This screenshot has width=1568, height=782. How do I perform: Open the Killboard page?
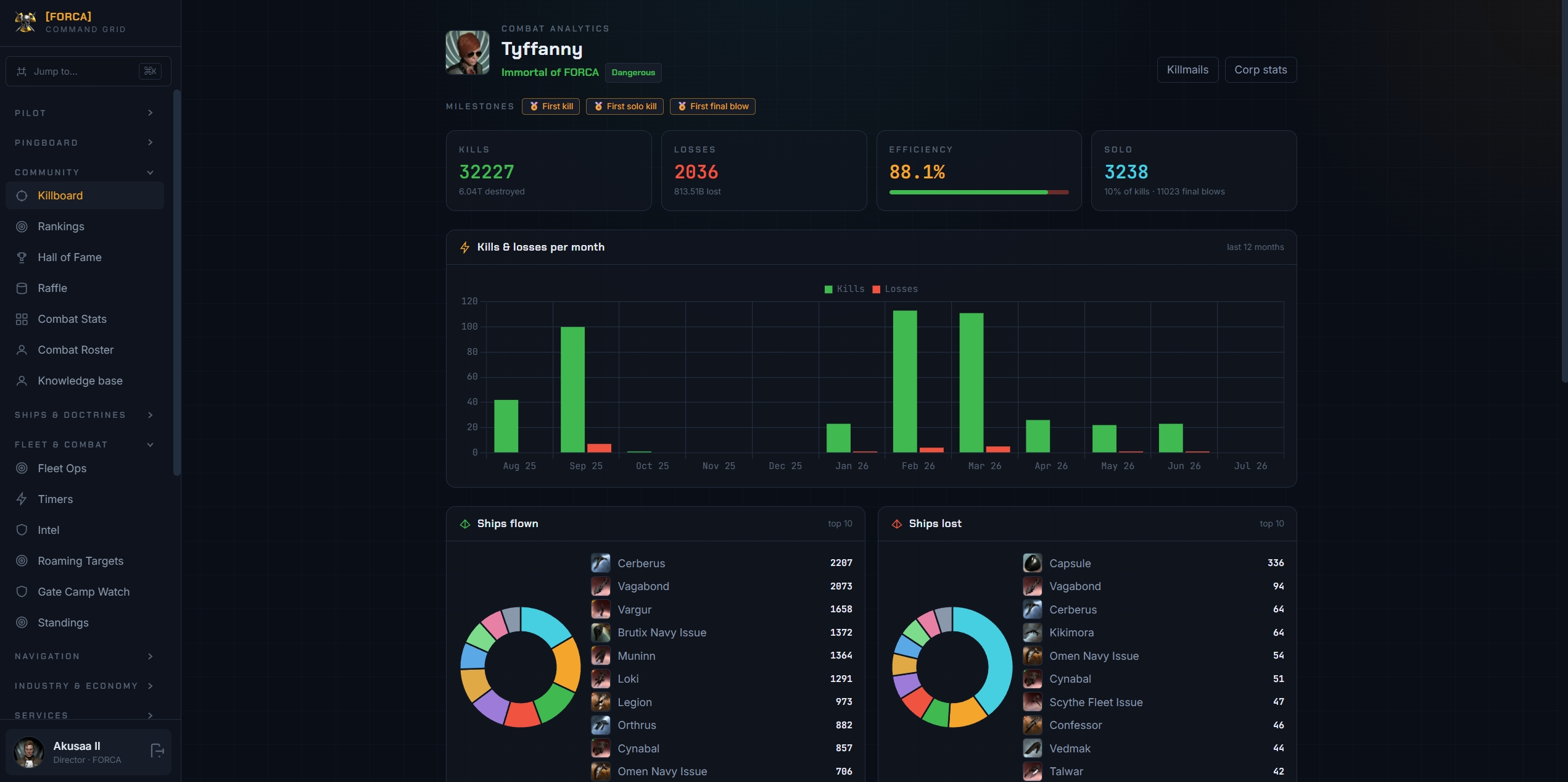pos(85,196)
